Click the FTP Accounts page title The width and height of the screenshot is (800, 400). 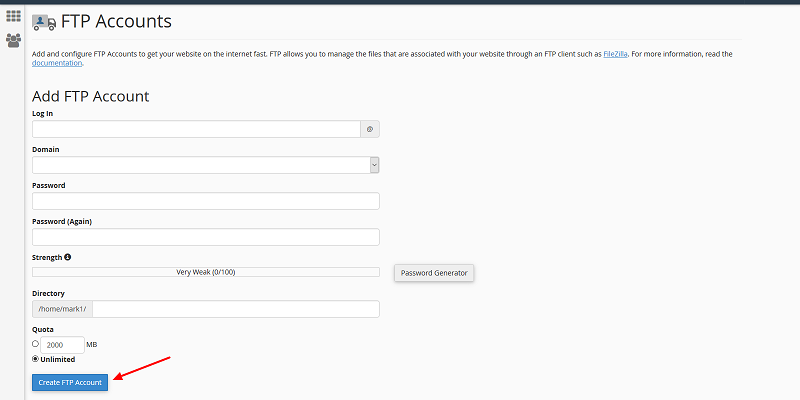point(116,21)
